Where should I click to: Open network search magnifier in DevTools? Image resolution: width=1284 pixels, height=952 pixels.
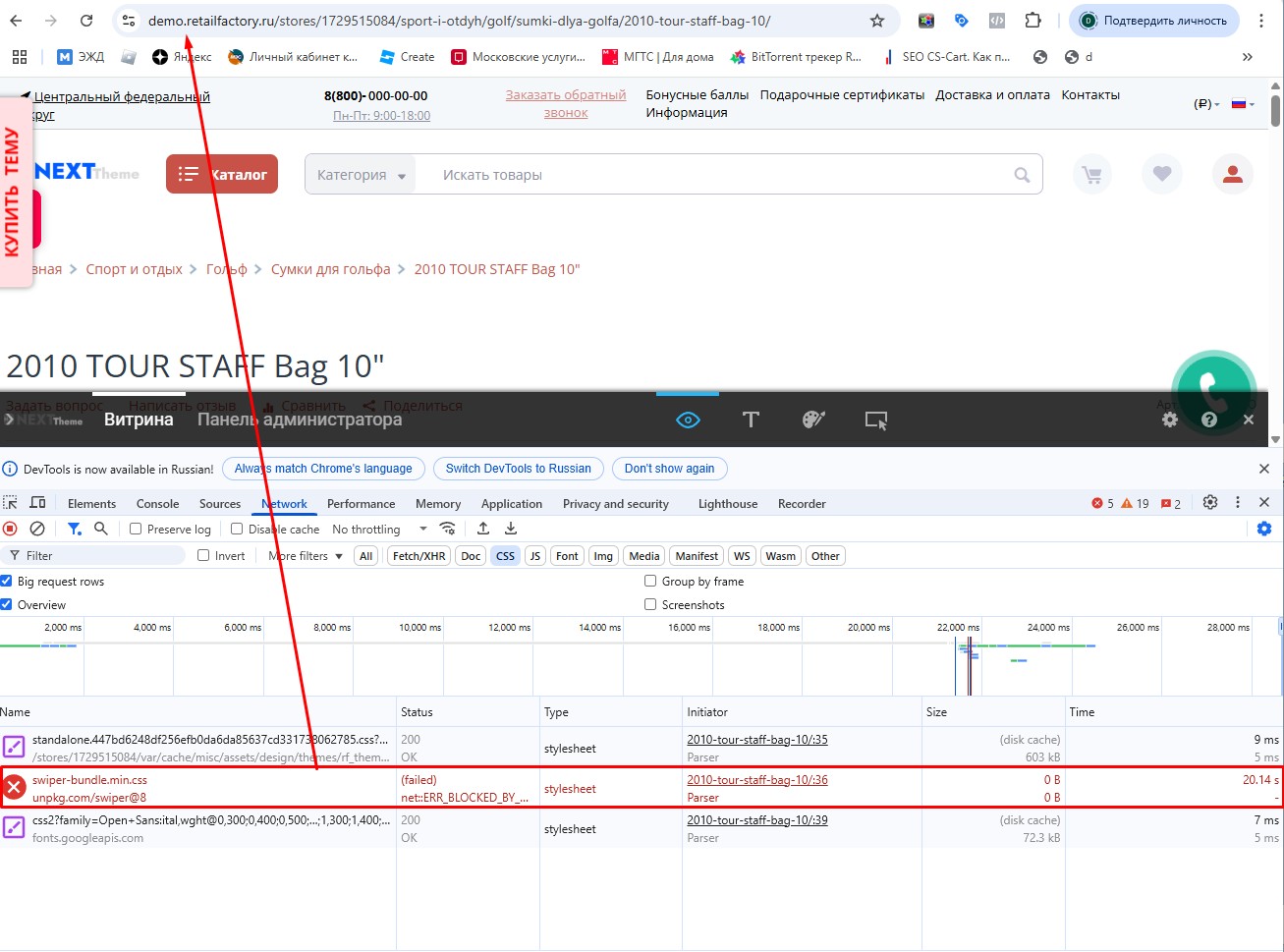click(100, 529)
